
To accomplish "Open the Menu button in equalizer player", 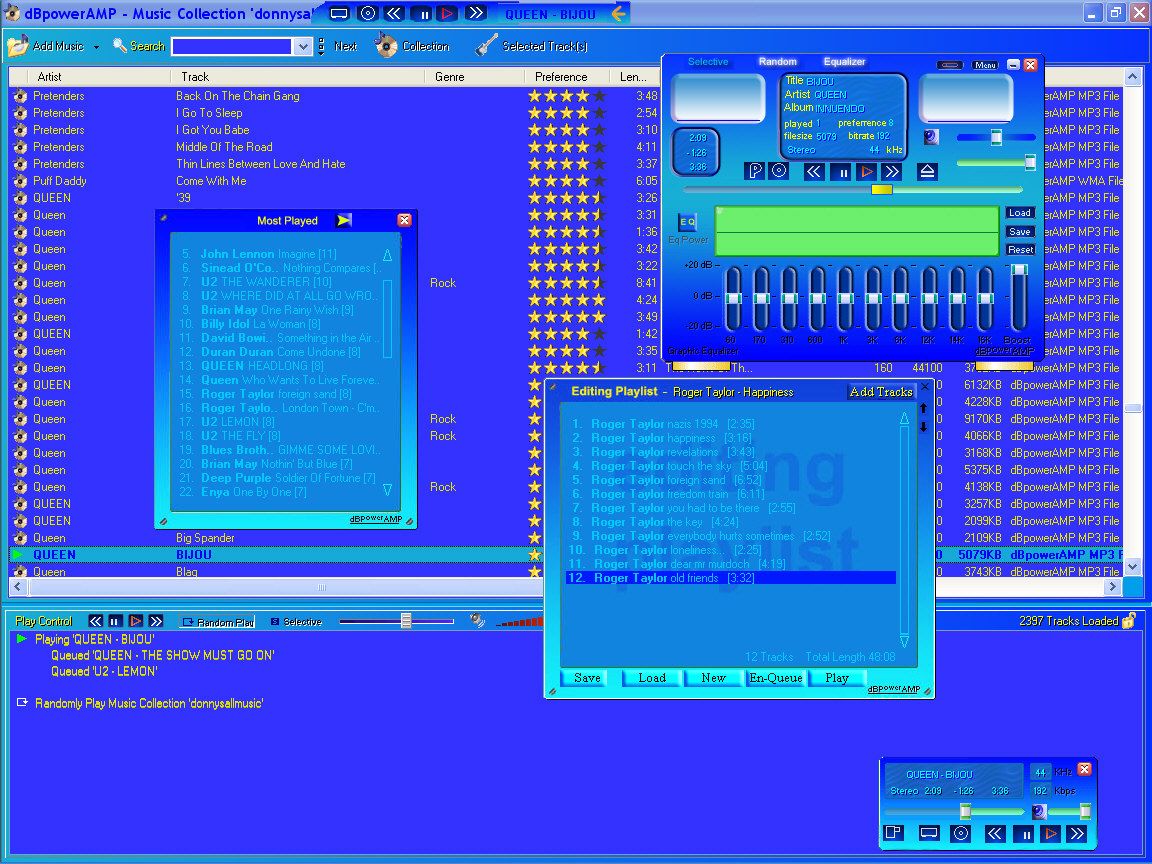I will click(984, 65).
